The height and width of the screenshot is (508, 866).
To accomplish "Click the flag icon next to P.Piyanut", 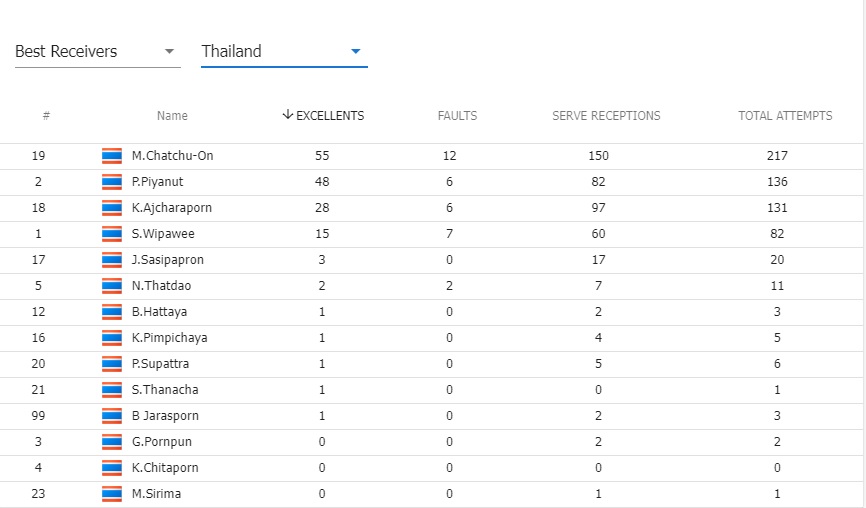I will tap(112, 182).
